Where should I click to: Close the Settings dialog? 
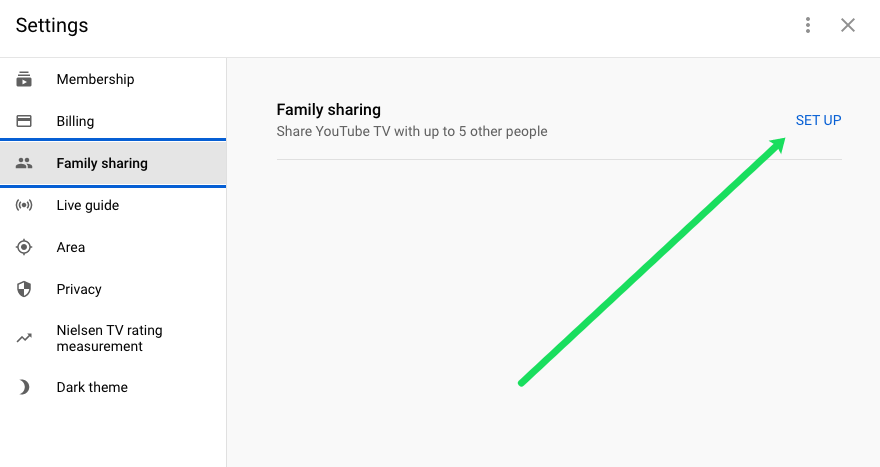pyautogui.click(x=847, y=25)
